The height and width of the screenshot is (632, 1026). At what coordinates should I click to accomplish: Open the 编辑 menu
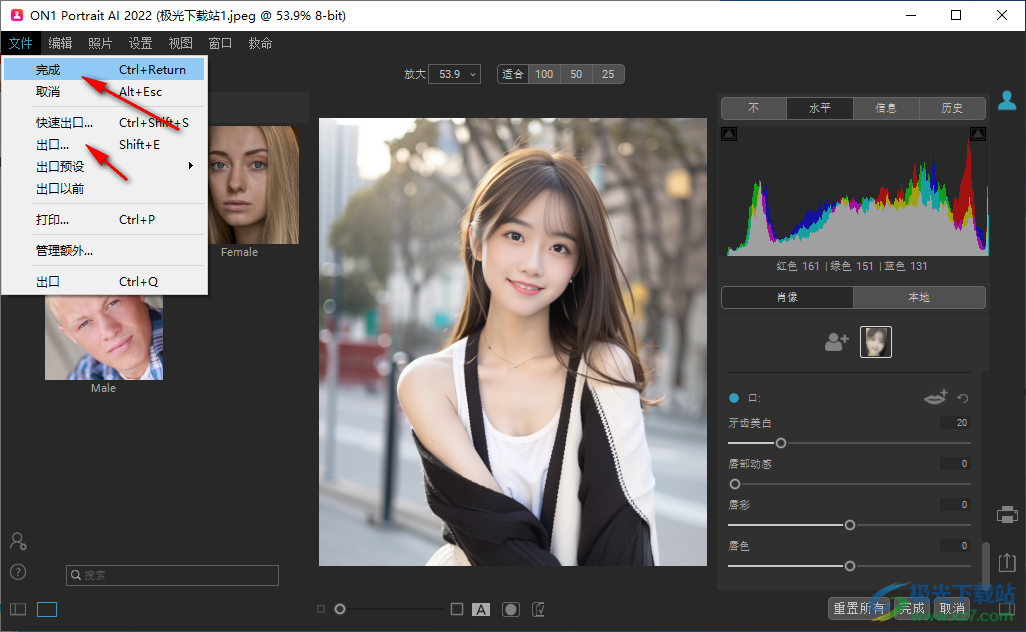[x=60, y=43]
